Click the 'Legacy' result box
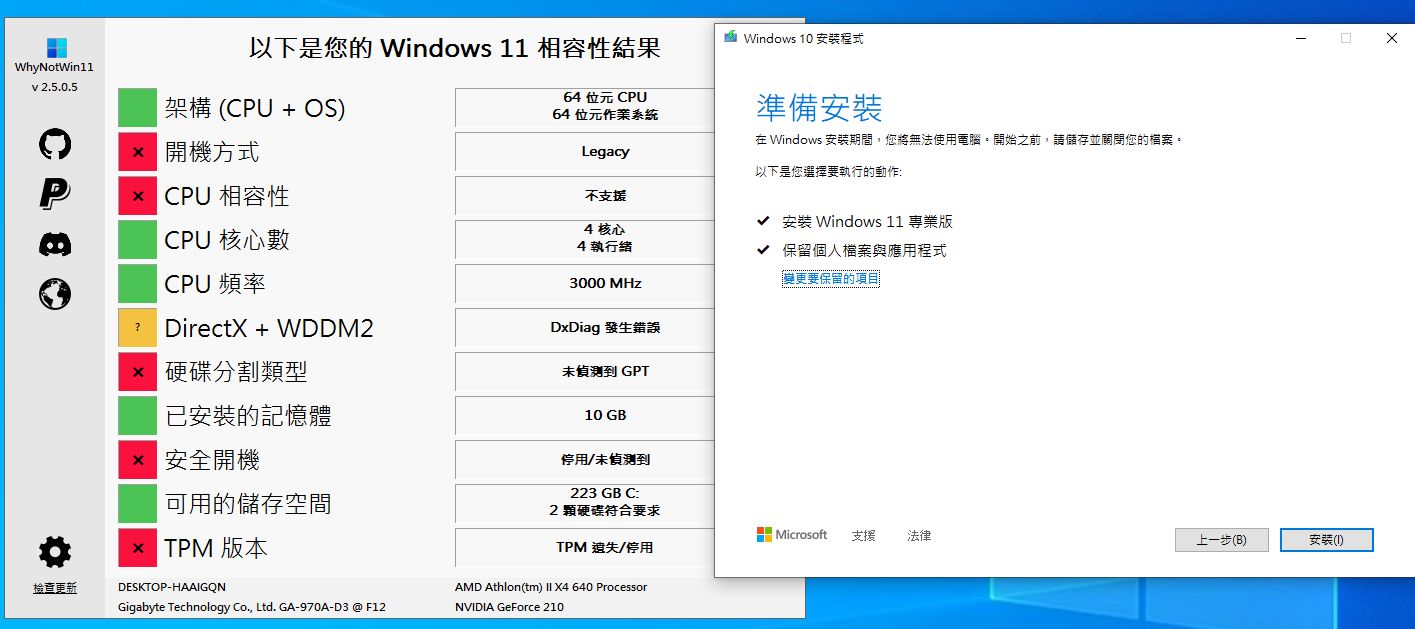Viewport: 1415px width, 629px height. (585, 151)
